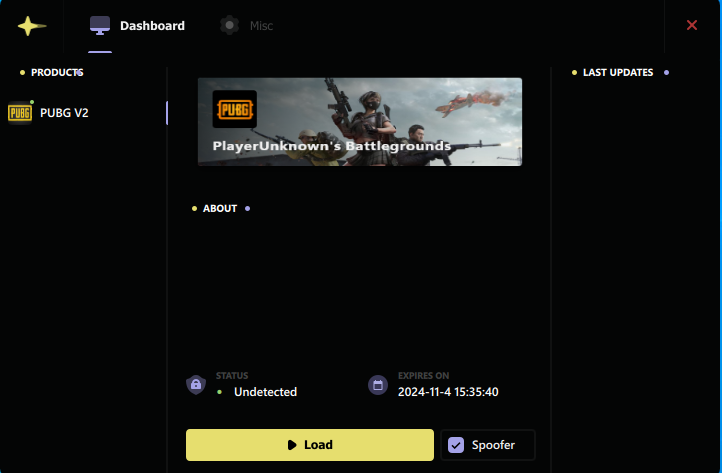Switch to the Dashboard tab label
722x473 pixels.
[x=152, y=26]
